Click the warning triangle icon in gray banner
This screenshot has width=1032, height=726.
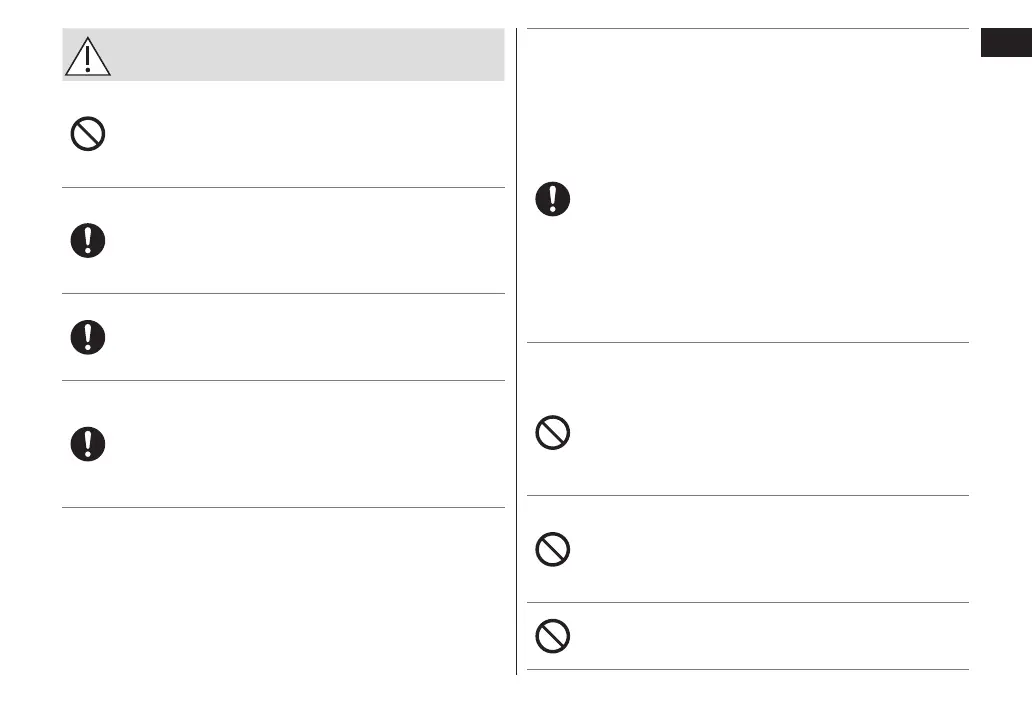click(88, 58)
